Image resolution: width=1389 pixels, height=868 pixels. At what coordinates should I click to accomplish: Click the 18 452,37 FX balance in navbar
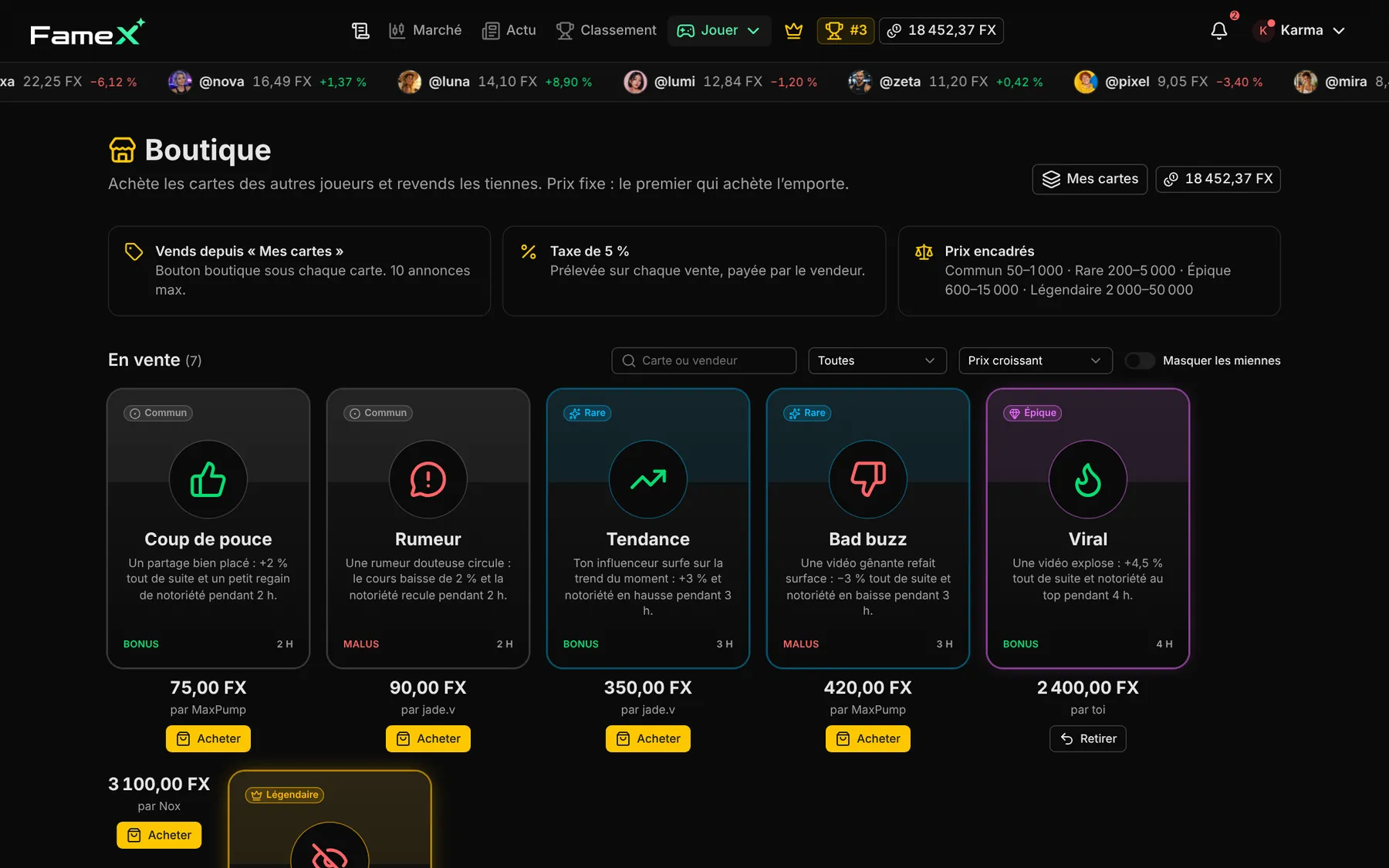(941, 31)
